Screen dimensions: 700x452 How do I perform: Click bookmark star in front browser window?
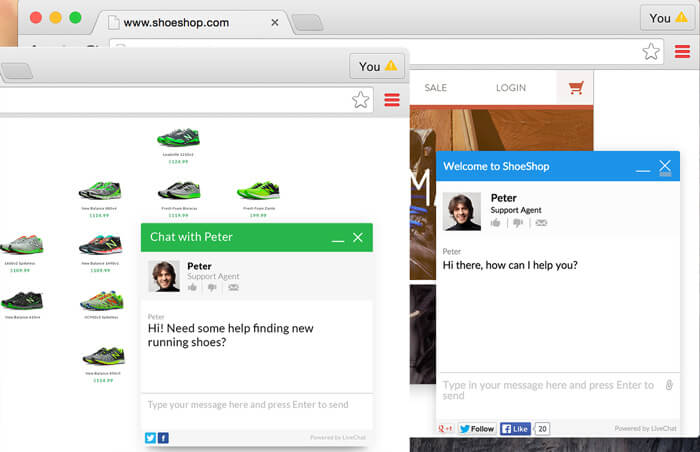click(x=361, y=100)
